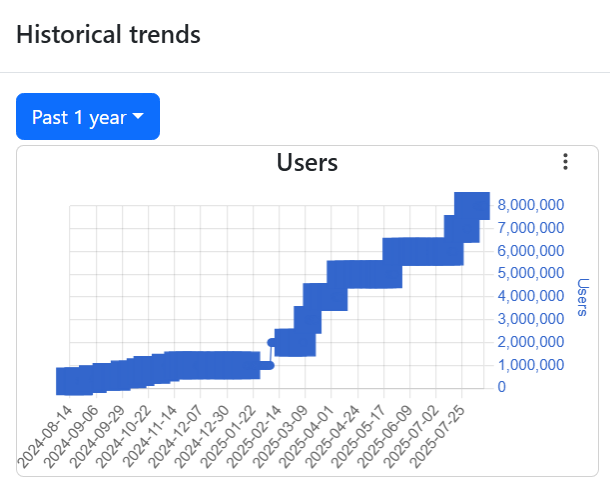Click the Users chart title
Screen dimensions: 610x477
coord(307,162)
